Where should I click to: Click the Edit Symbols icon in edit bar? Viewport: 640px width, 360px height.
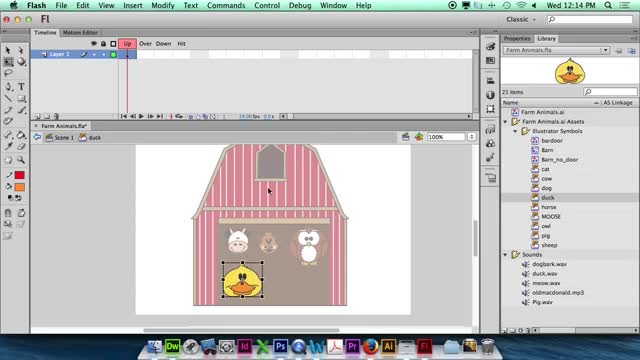[419, 137]
